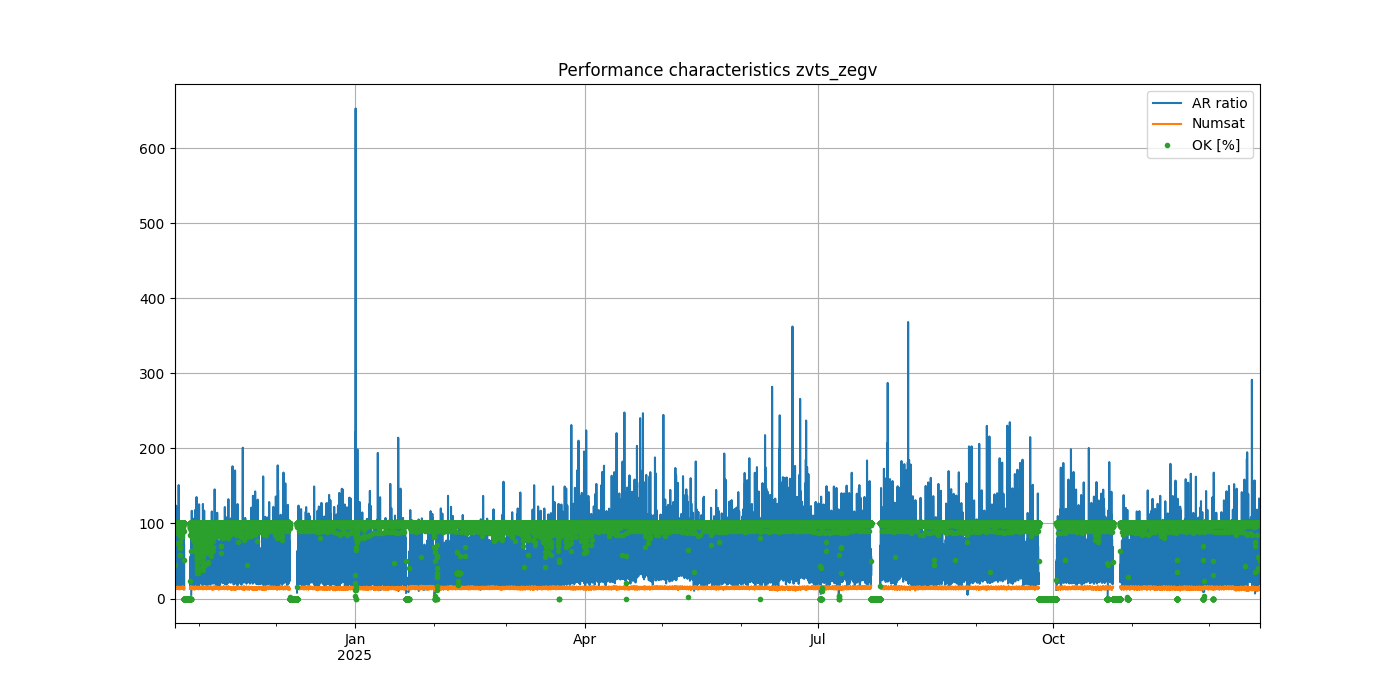Click the 200 y-axis tick label

(153, 449)
